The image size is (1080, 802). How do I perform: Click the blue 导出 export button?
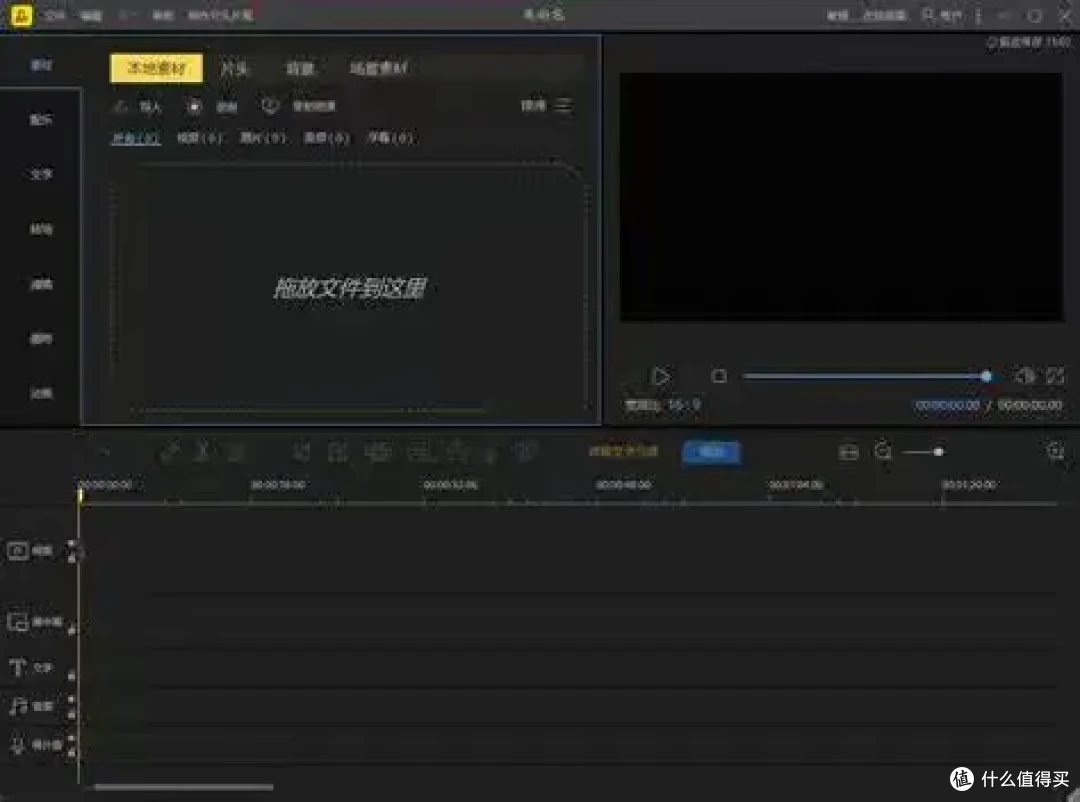(712, 452)
